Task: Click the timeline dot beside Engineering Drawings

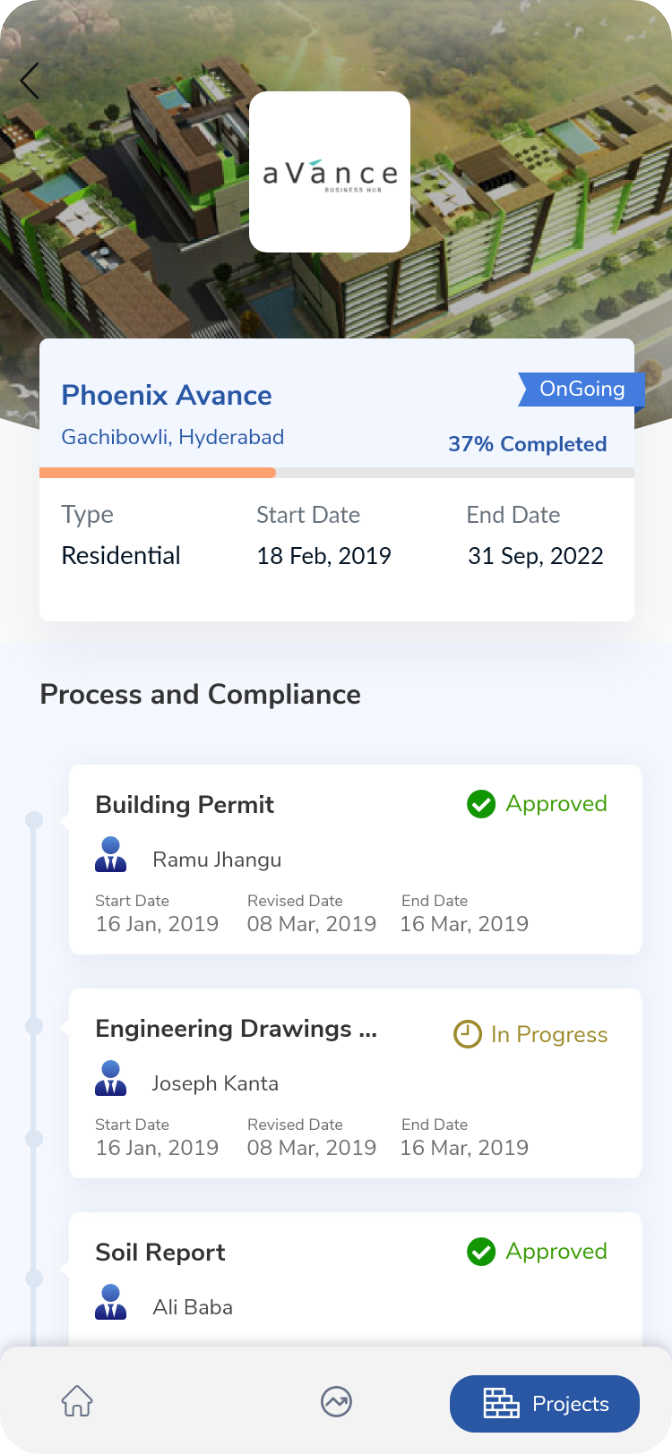Action: pyautogui.click(x=34, y=1026)
